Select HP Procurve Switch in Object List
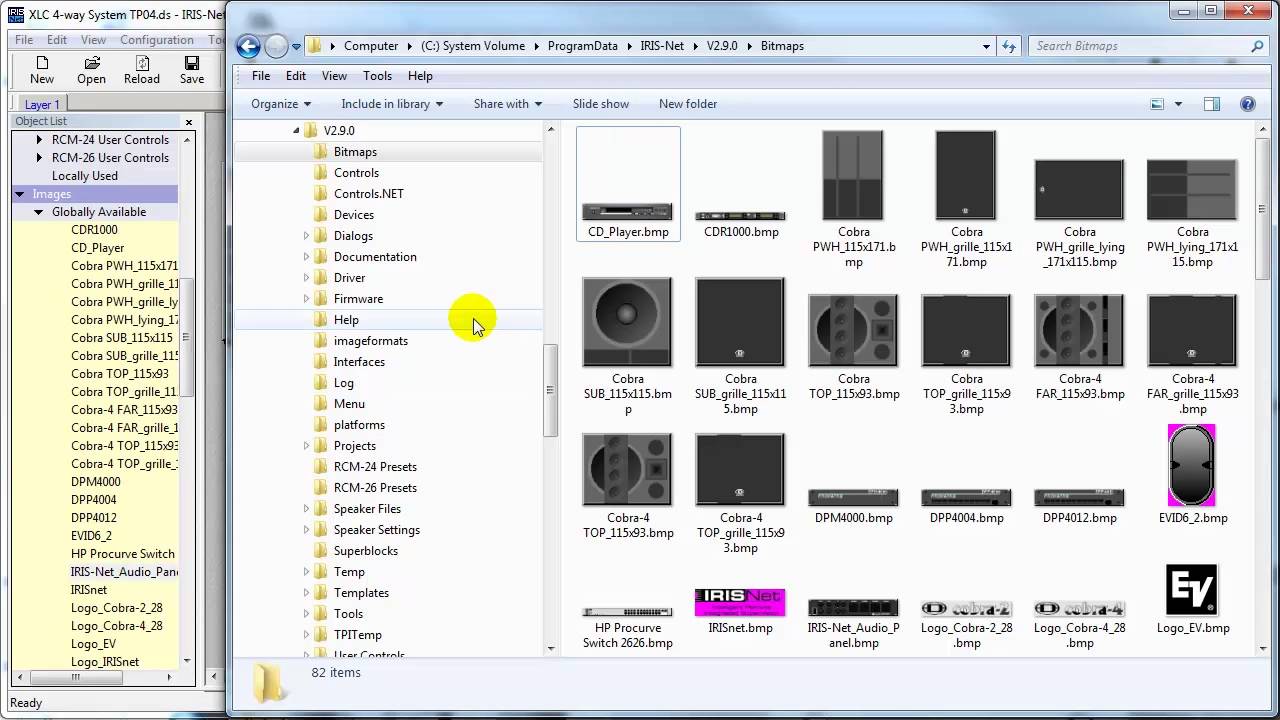1280x720 pixels. click(123, 554)
